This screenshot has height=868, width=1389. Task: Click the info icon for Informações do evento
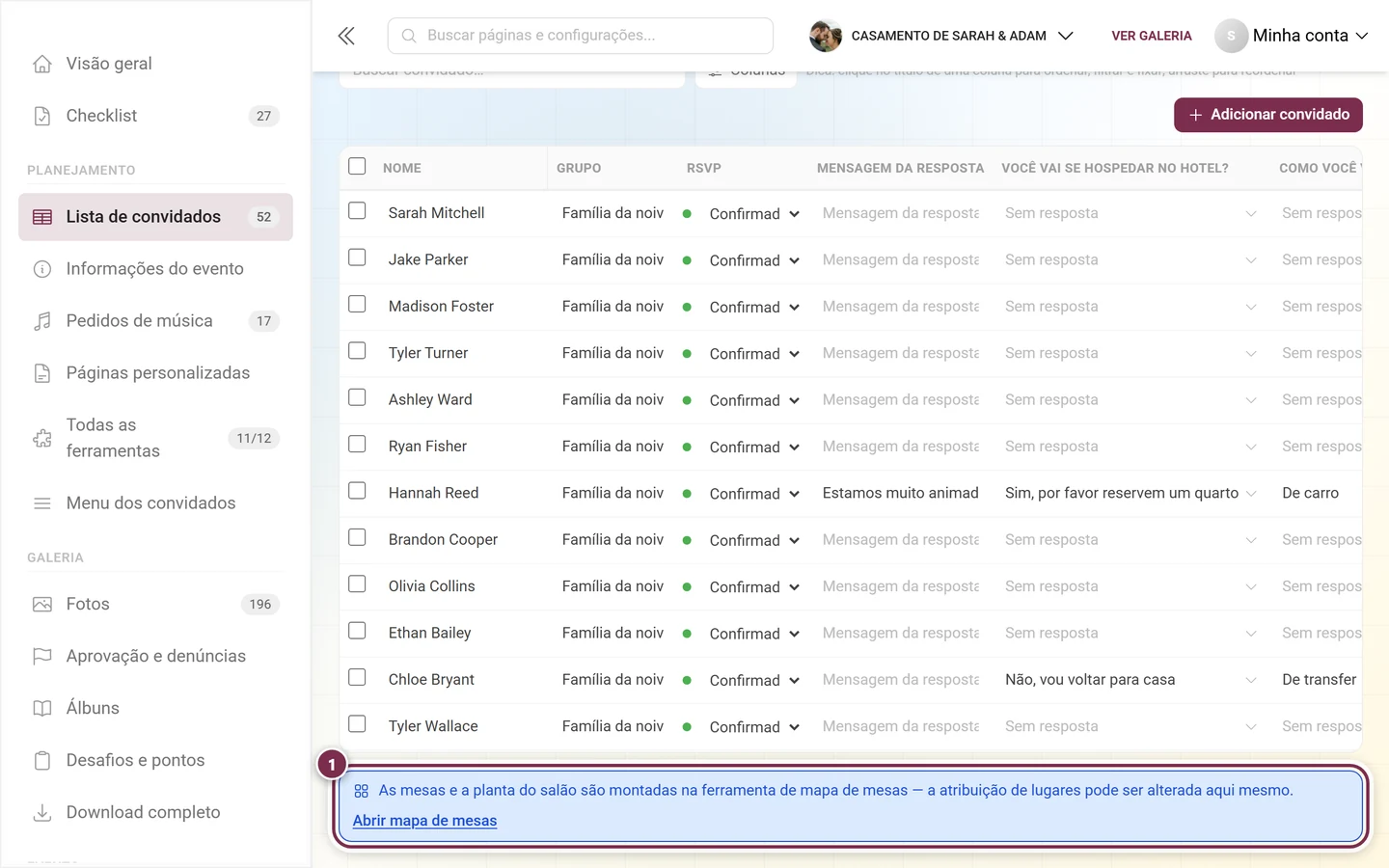tap(42, 269)
